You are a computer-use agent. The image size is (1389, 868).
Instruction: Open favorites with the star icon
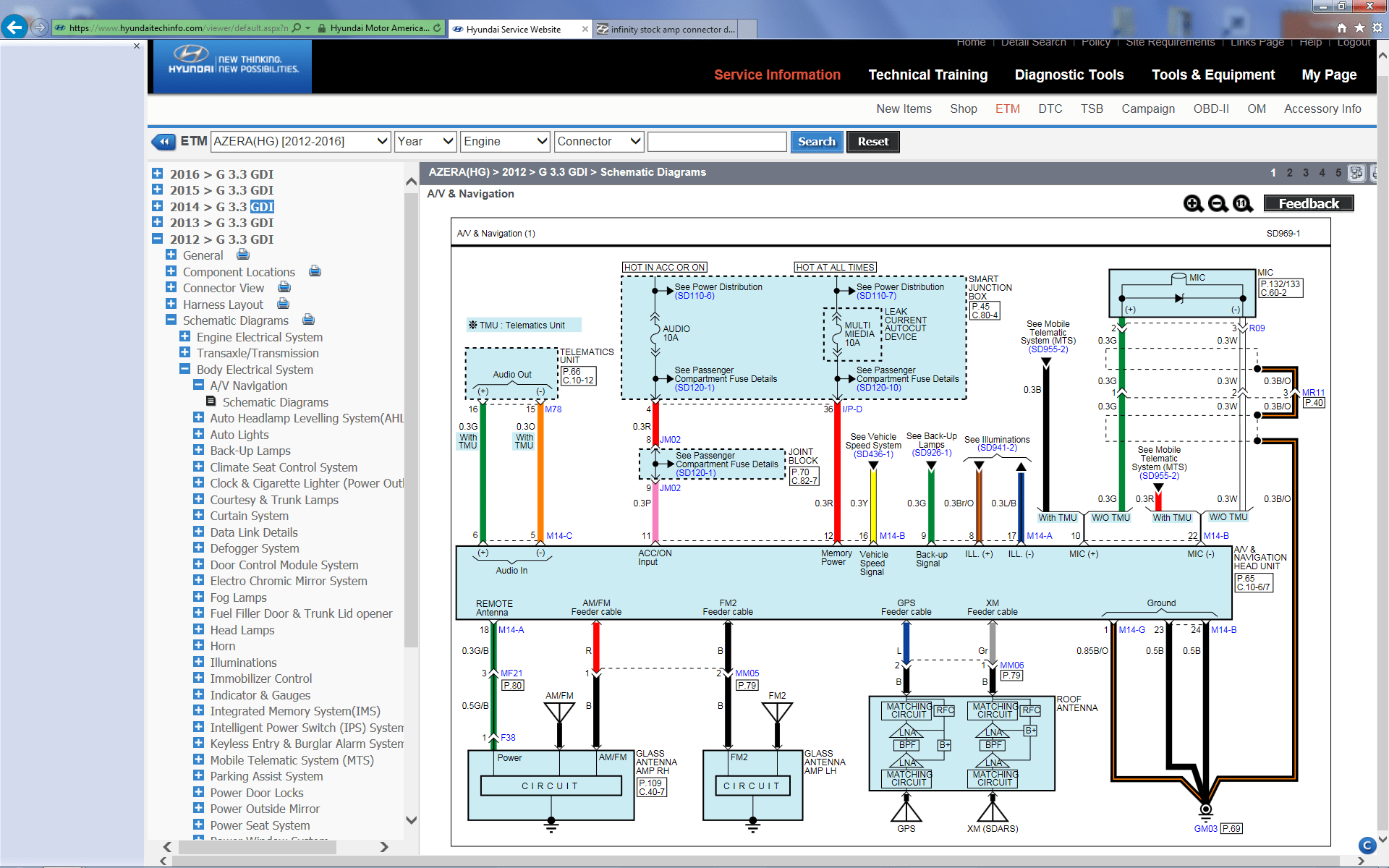pos(1359,27)
